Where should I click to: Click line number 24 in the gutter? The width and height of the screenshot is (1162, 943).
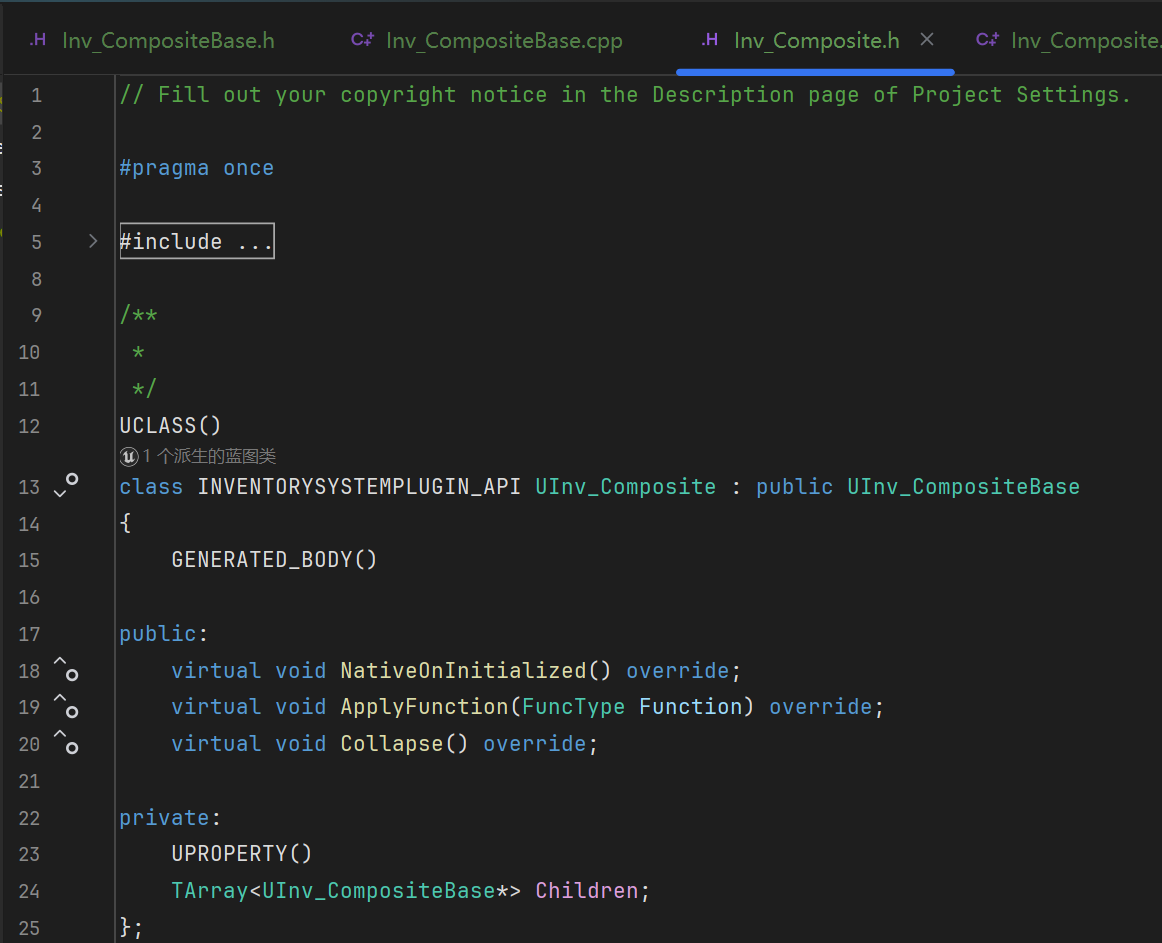tap(29, 891)
